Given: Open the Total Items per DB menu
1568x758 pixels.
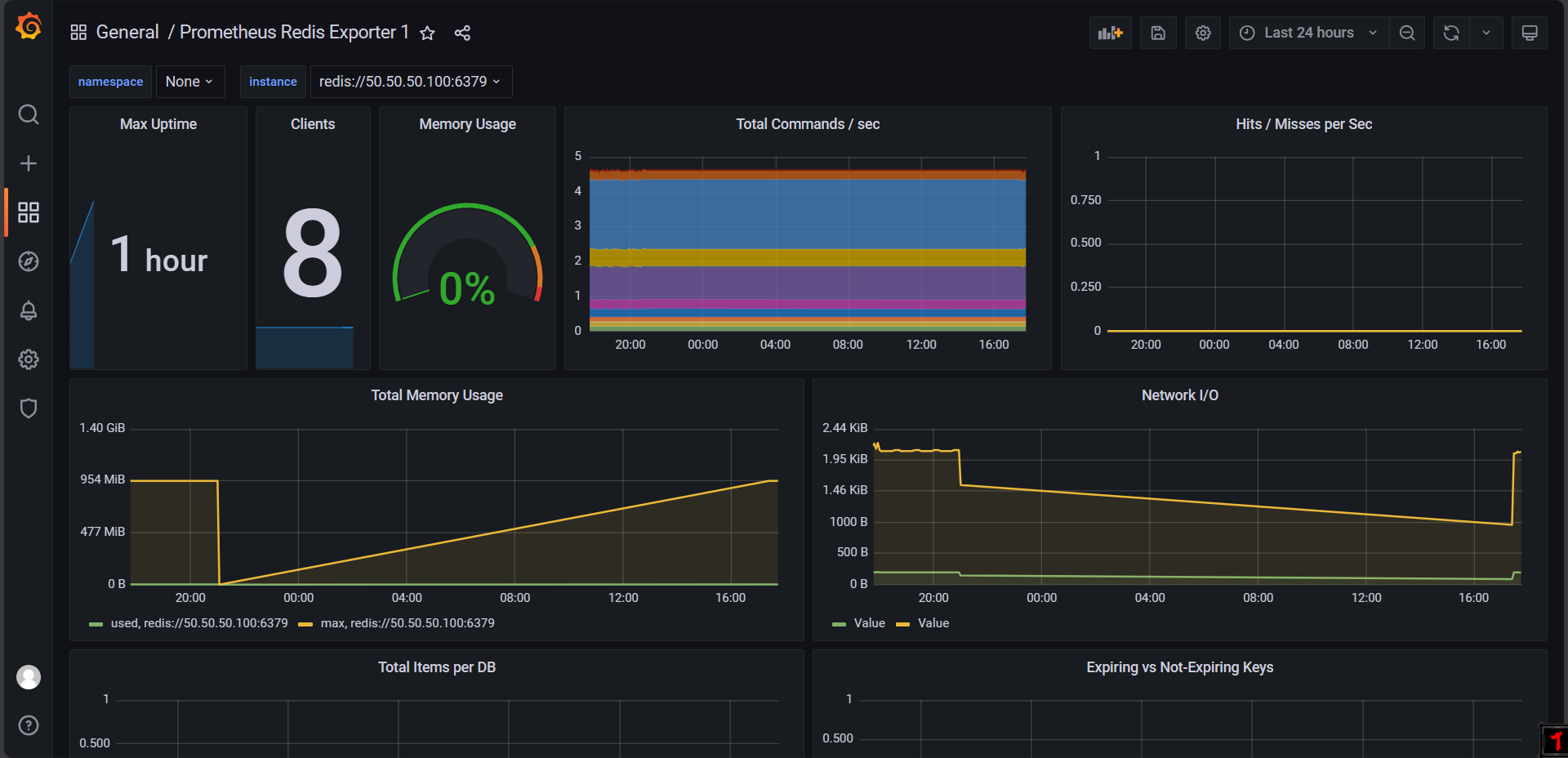Looking at the screenshot, I should click(437, 667).
